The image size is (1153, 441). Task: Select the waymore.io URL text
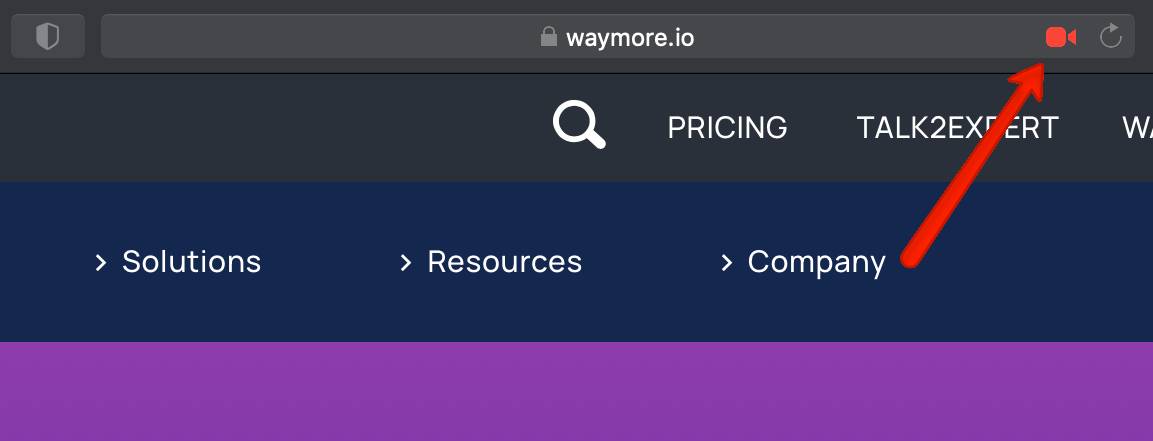coord(629,37)
